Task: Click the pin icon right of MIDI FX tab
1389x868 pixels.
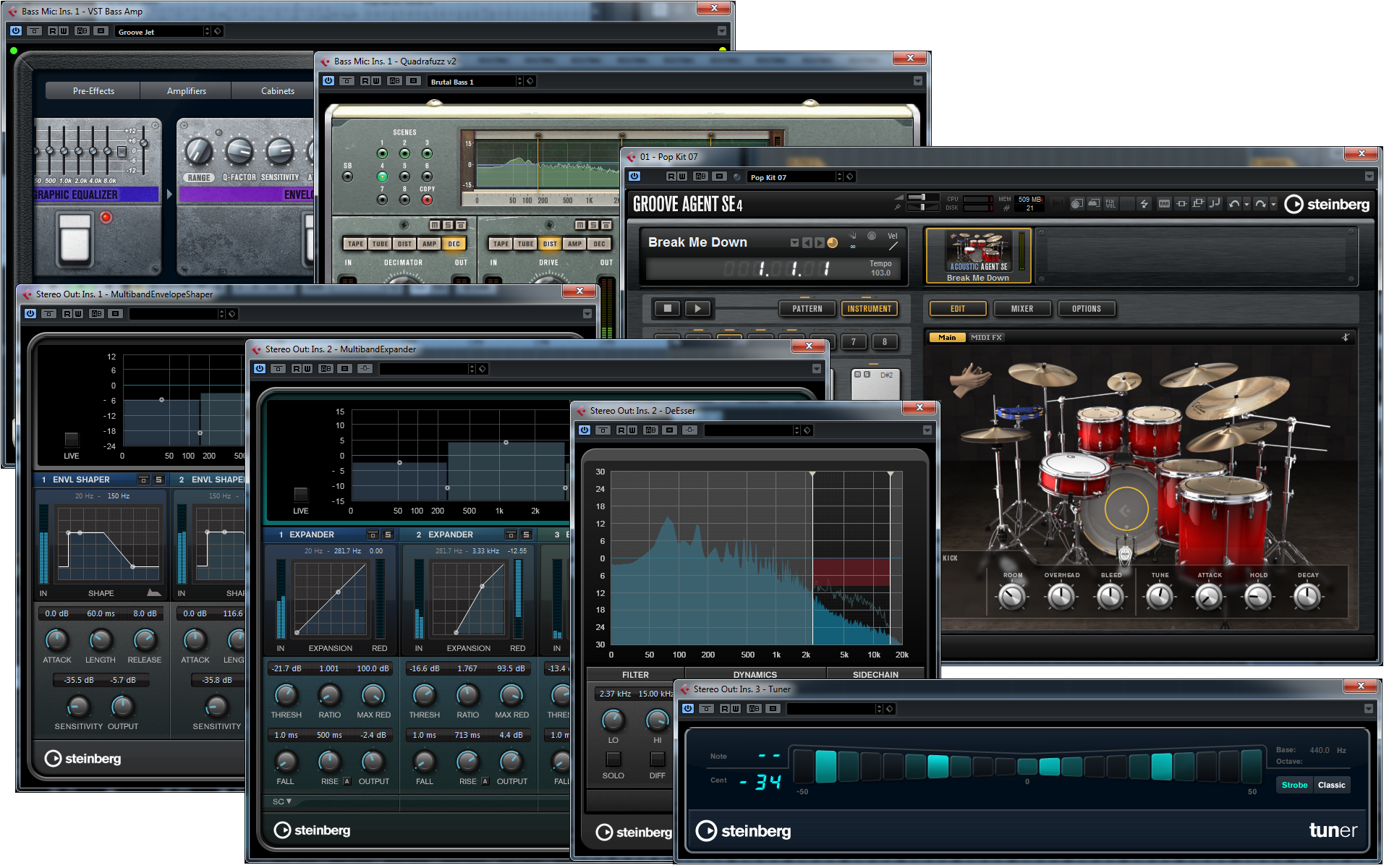Action: click(1346, 337)
